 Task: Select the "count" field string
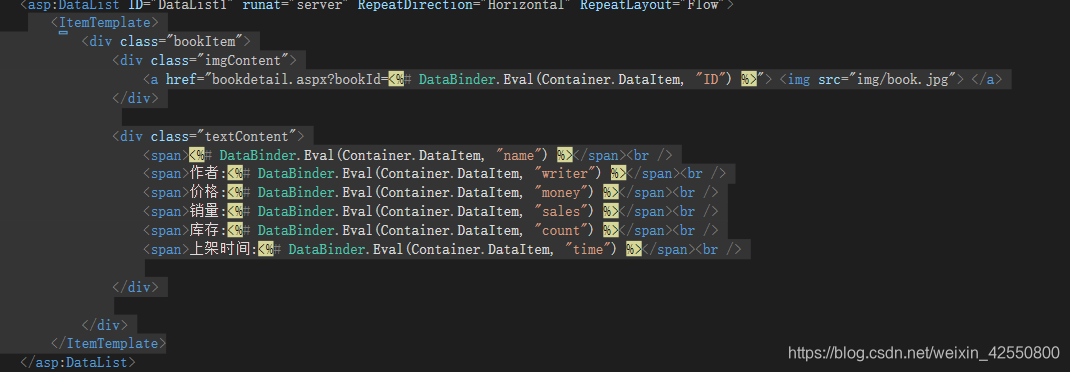[562, 231]
